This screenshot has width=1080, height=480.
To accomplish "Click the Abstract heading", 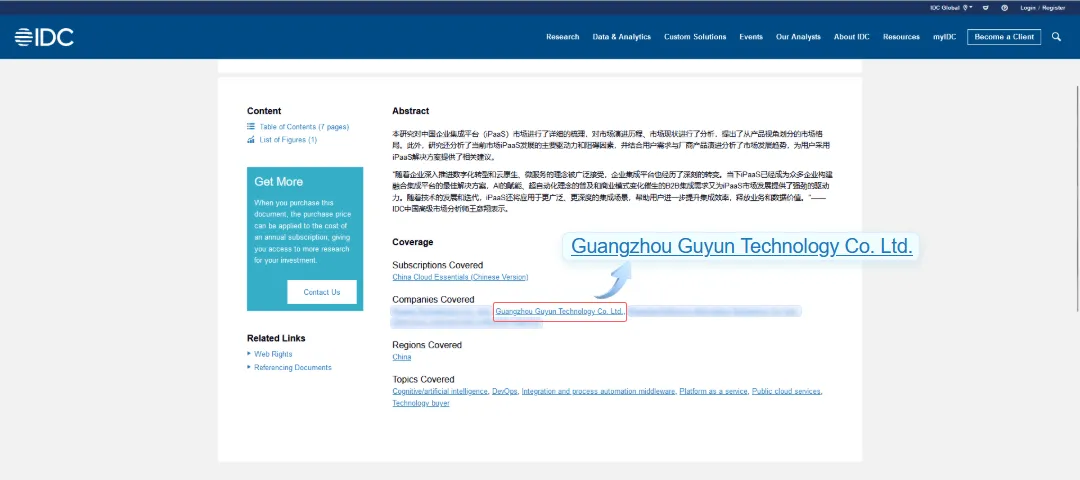I will tap(411, 111).
